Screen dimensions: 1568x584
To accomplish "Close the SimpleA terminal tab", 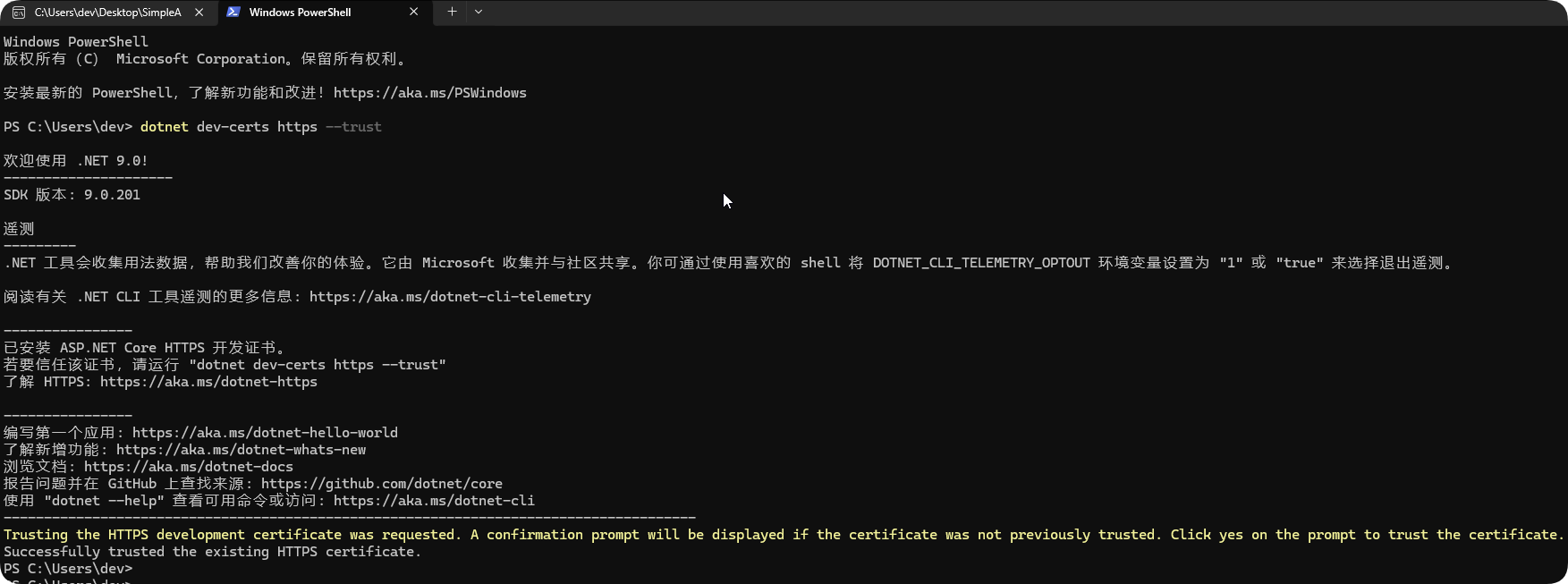I will [x=199, y=13].
